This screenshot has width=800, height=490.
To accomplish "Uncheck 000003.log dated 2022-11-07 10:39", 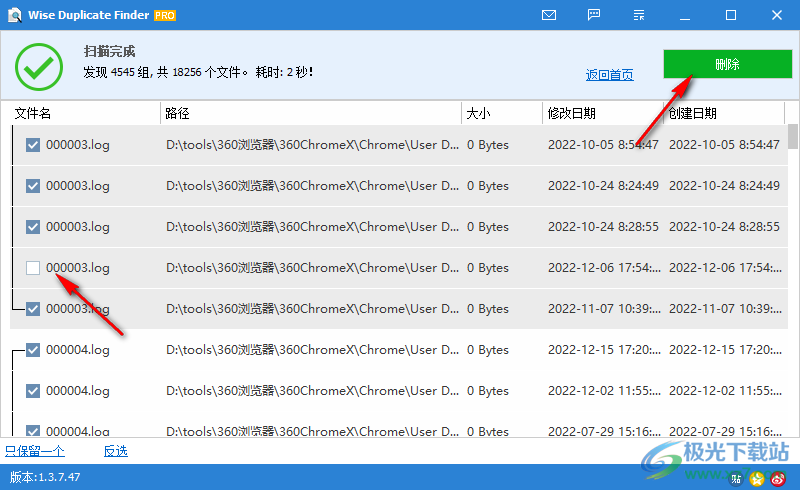I will pyautogui.click(x=33, y=309).
